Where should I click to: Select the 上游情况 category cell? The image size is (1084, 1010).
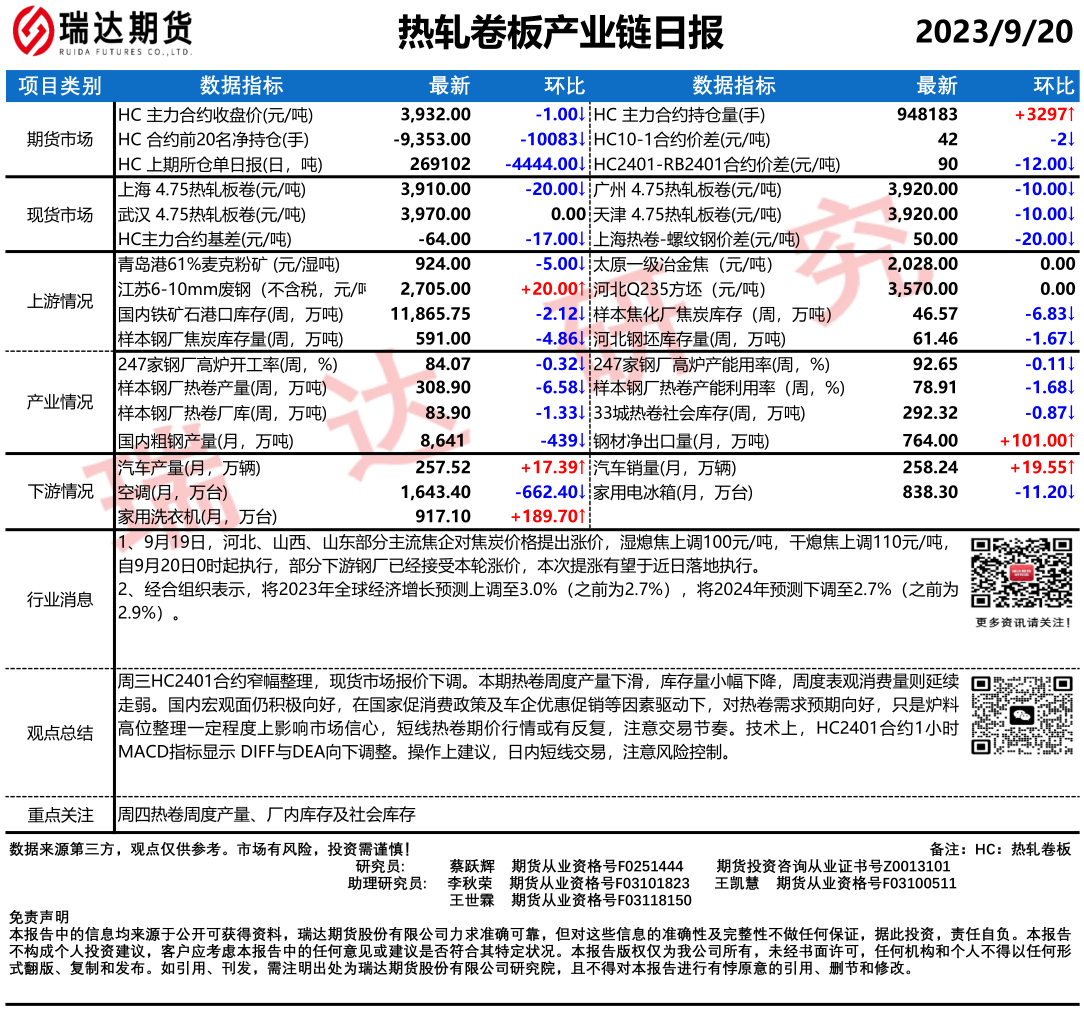pos(60,302)
